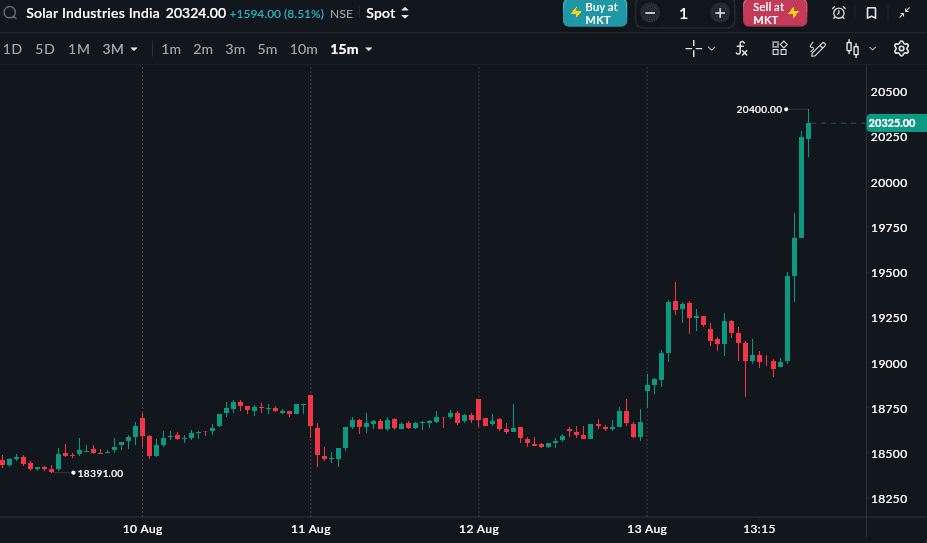Switch to the 1m candle interval
The image size is (927, 543).
point(171,49)
